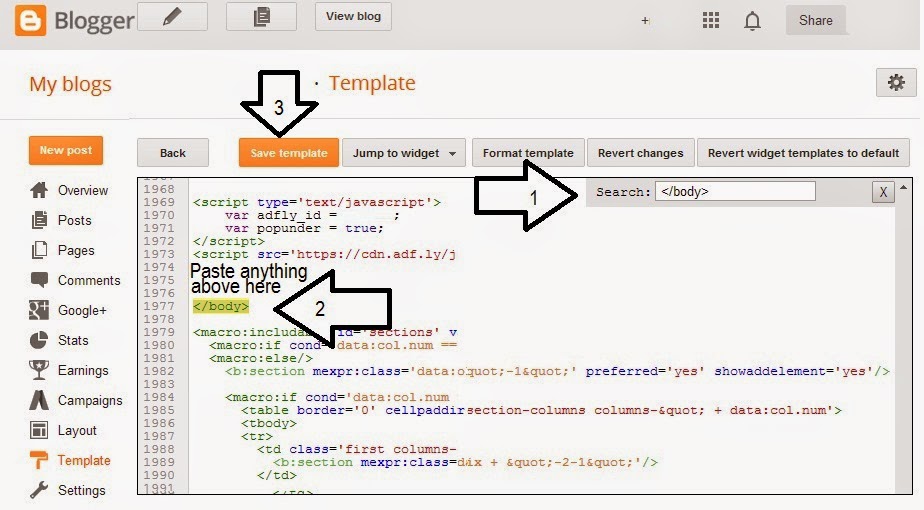Viewport: 924px width, 510px height.
Task: Click the Earnings trophy icon
Action: coord(39,370)
